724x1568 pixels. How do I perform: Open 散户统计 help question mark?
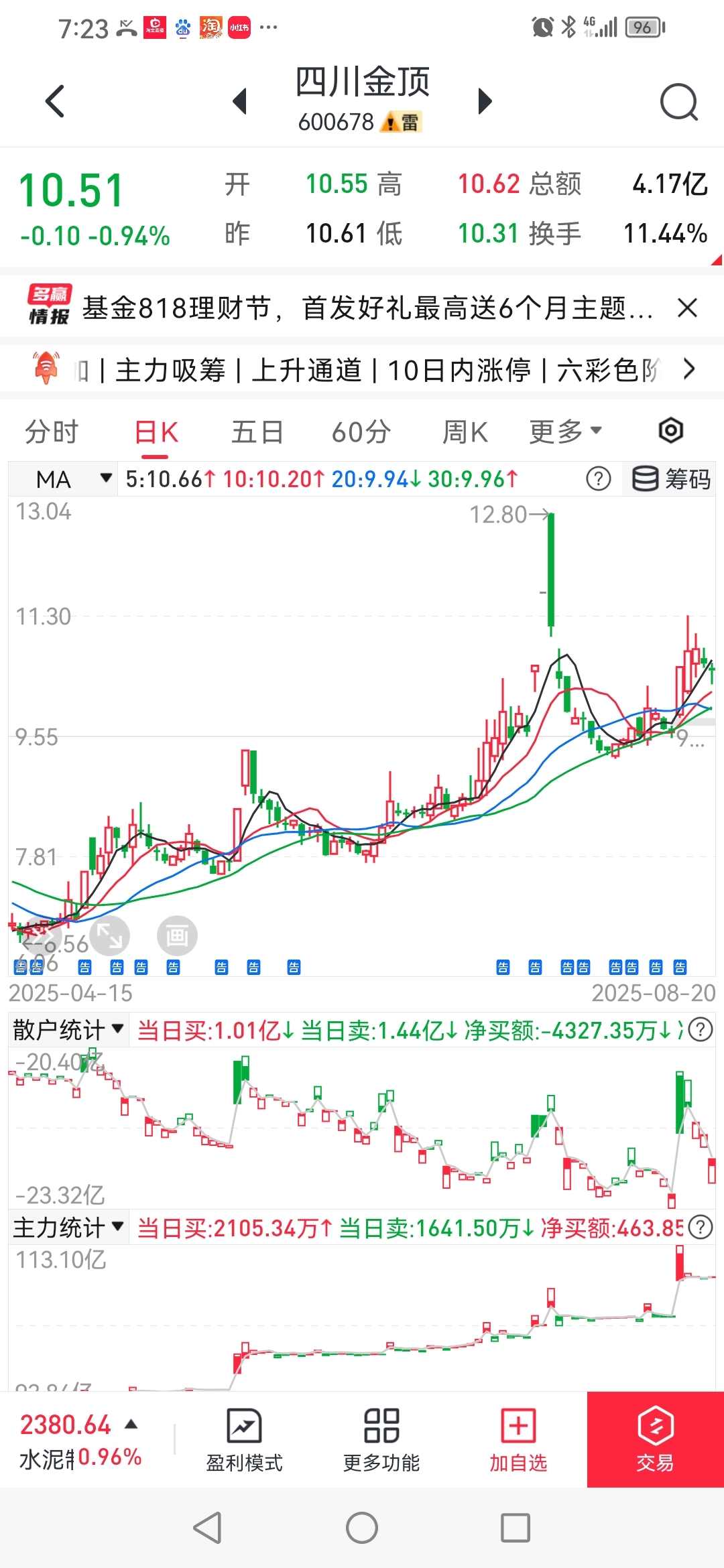pos(700,1029)
